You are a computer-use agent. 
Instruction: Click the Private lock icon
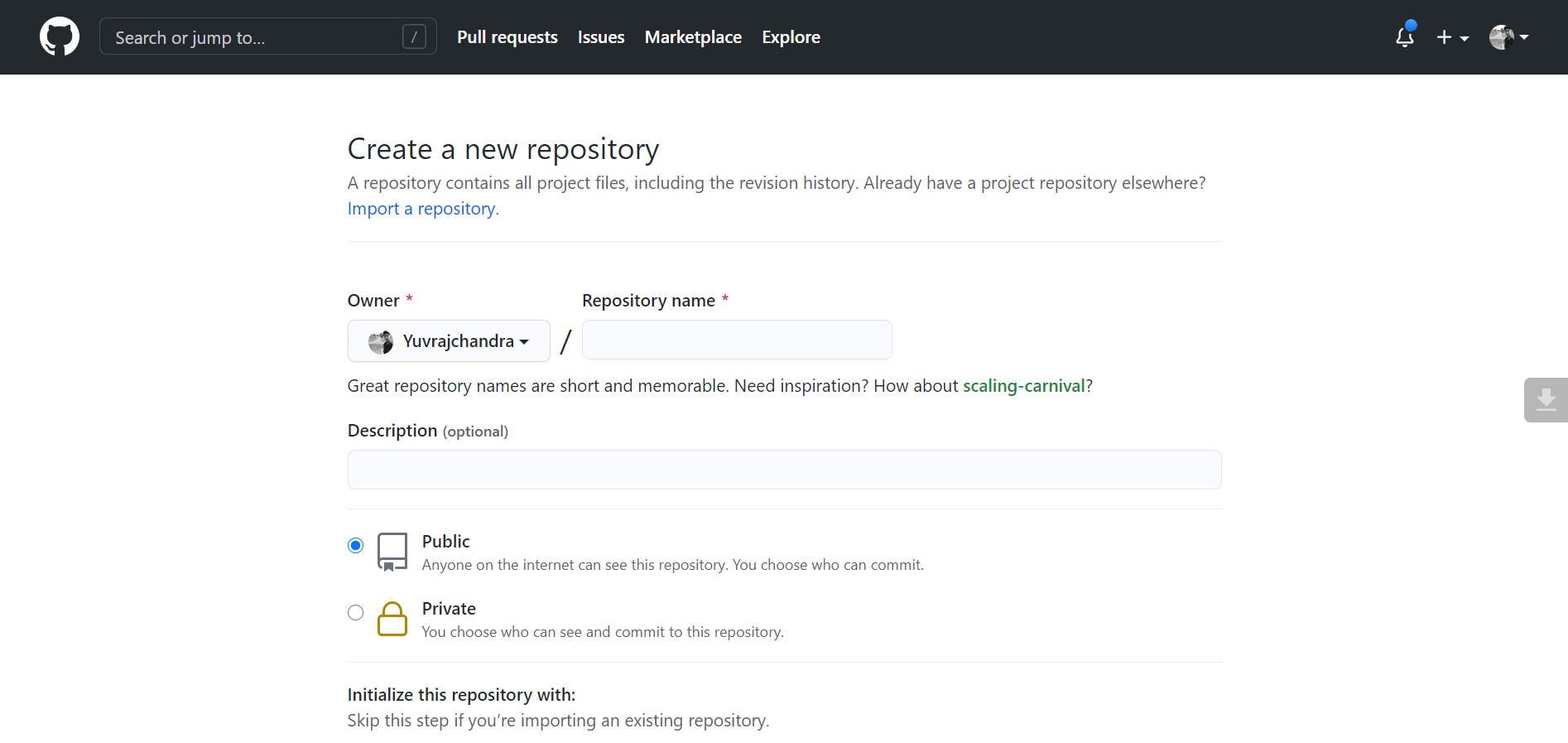point(392,619)
